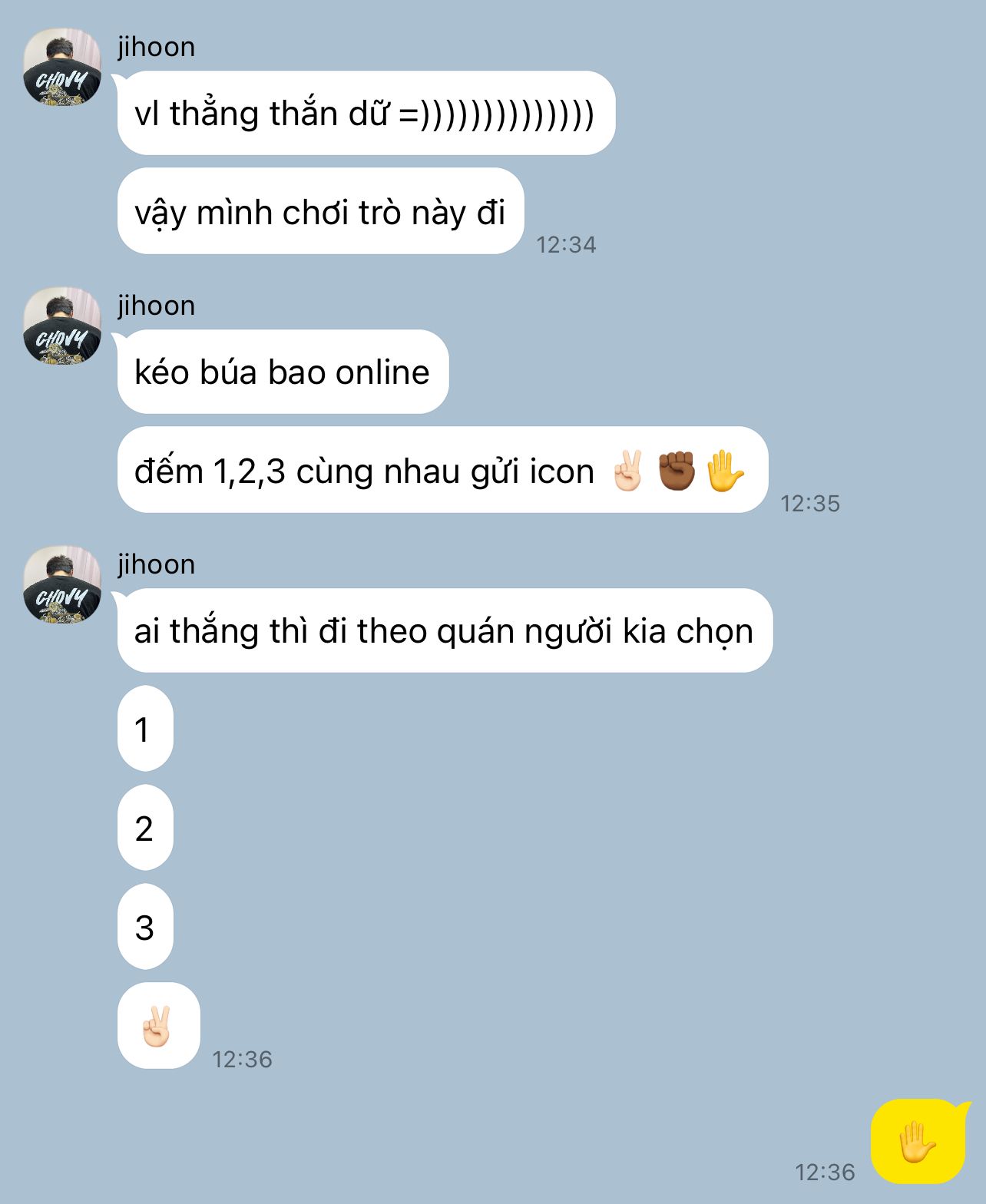Click the victory hand emoji in the icon message
Screen dimensions: 986x1204
[628, 471]
